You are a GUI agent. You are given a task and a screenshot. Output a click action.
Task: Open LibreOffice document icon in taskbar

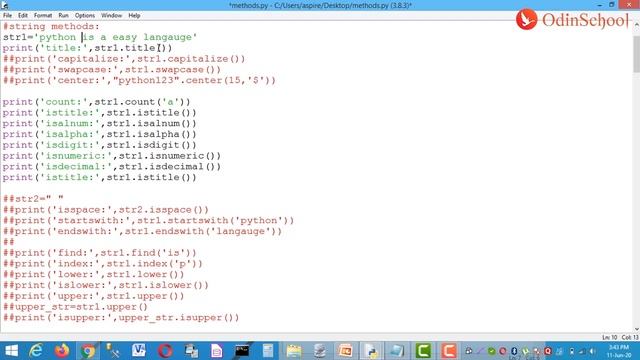pyautogui.click(x=216, y=351)
